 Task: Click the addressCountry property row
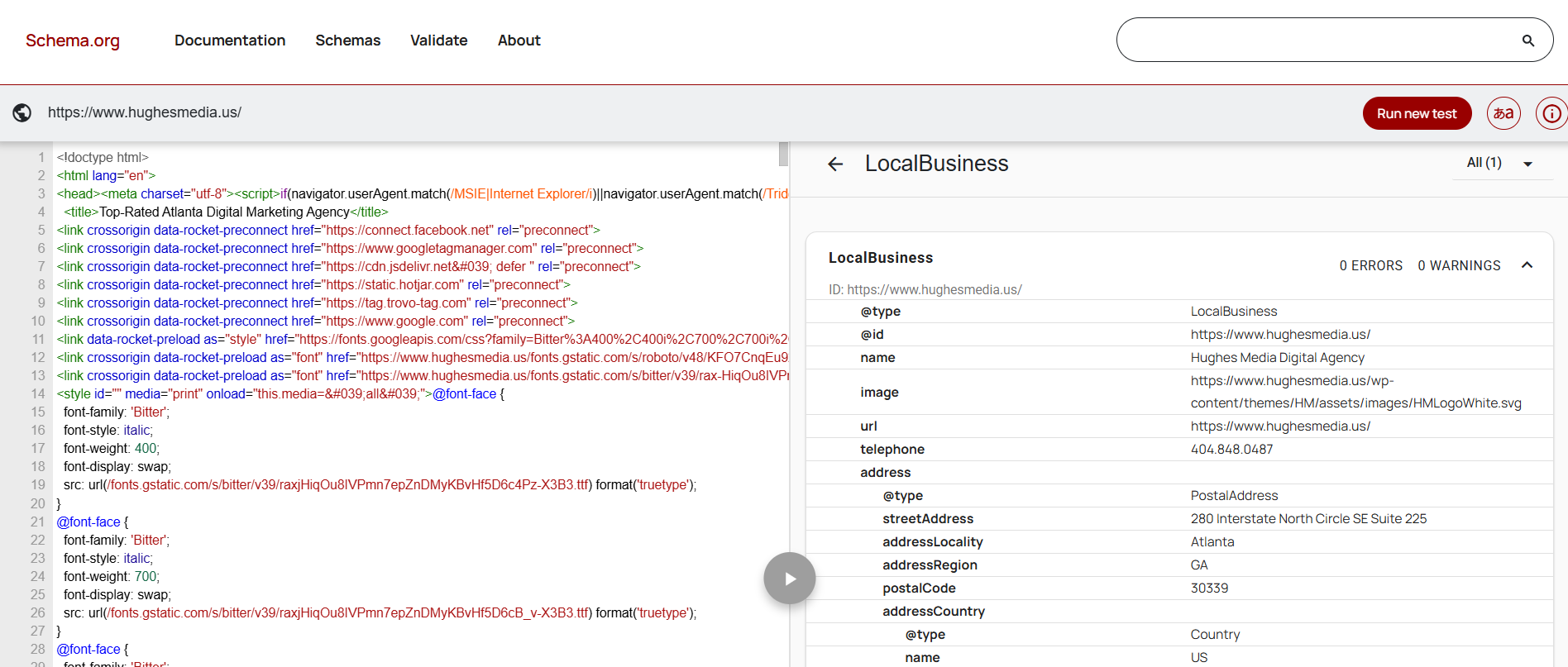pyautogui.click(x=1179, y=612)
